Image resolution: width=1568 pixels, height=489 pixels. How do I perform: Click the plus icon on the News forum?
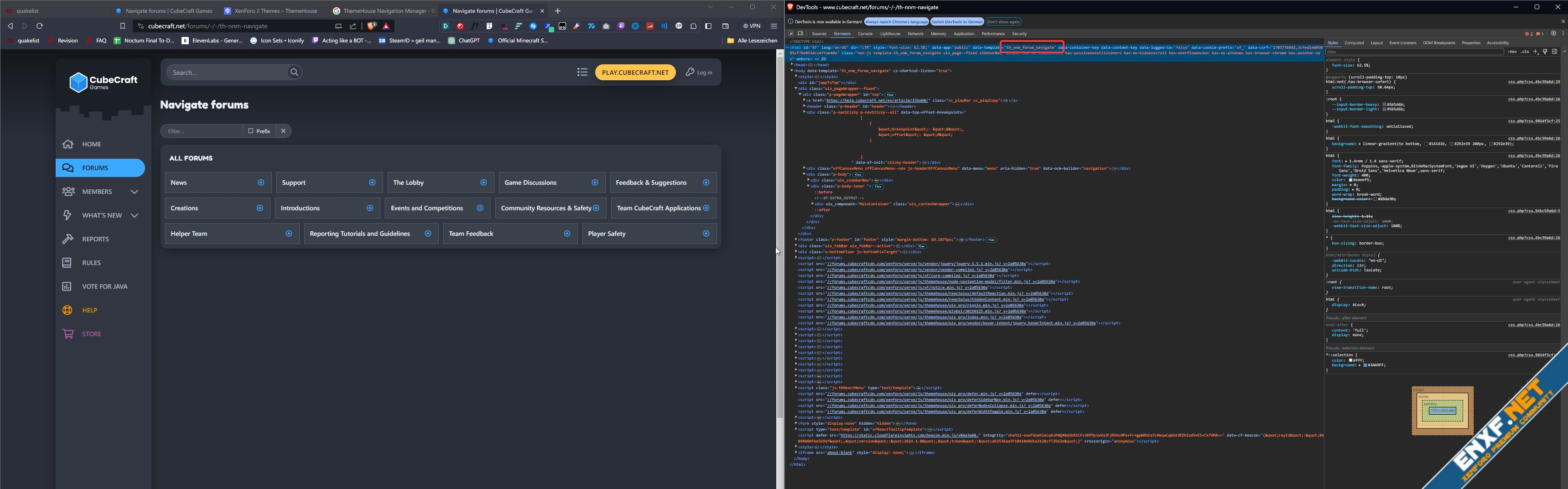pos(261,182)
